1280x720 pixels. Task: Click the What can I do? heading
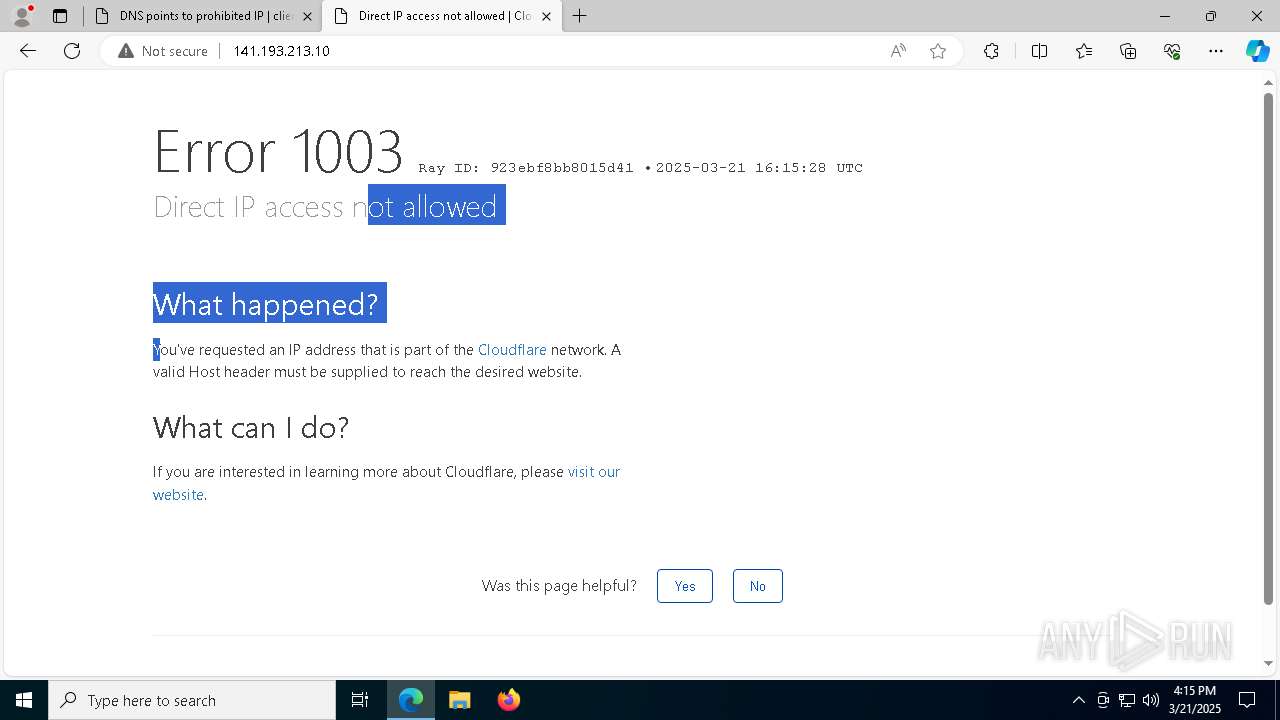tap(251, 428)
